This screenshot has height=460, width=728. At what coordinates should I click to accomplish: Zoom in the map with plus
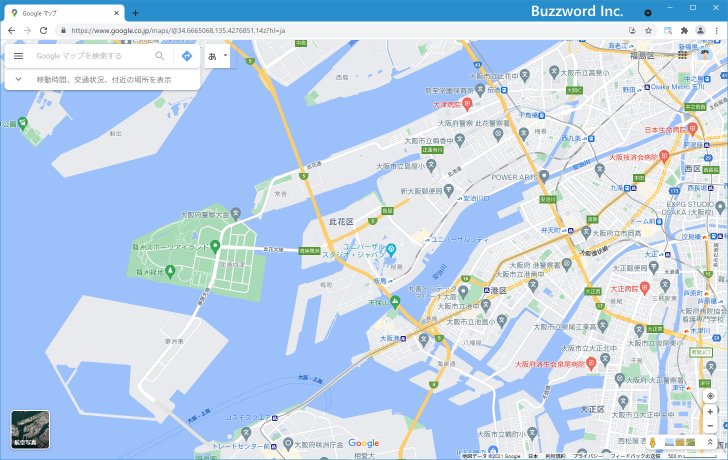(x=710, y=412)
